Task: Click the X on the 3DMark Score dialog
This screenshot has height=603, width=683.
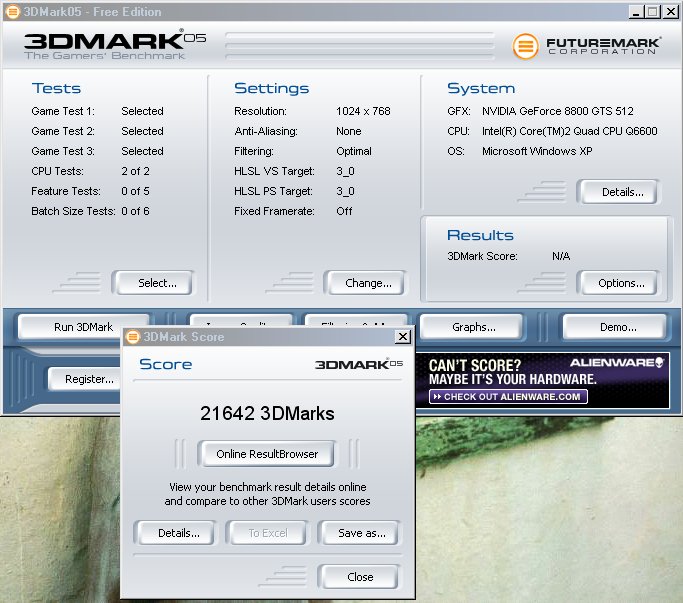Action: [x=403, y=336]
